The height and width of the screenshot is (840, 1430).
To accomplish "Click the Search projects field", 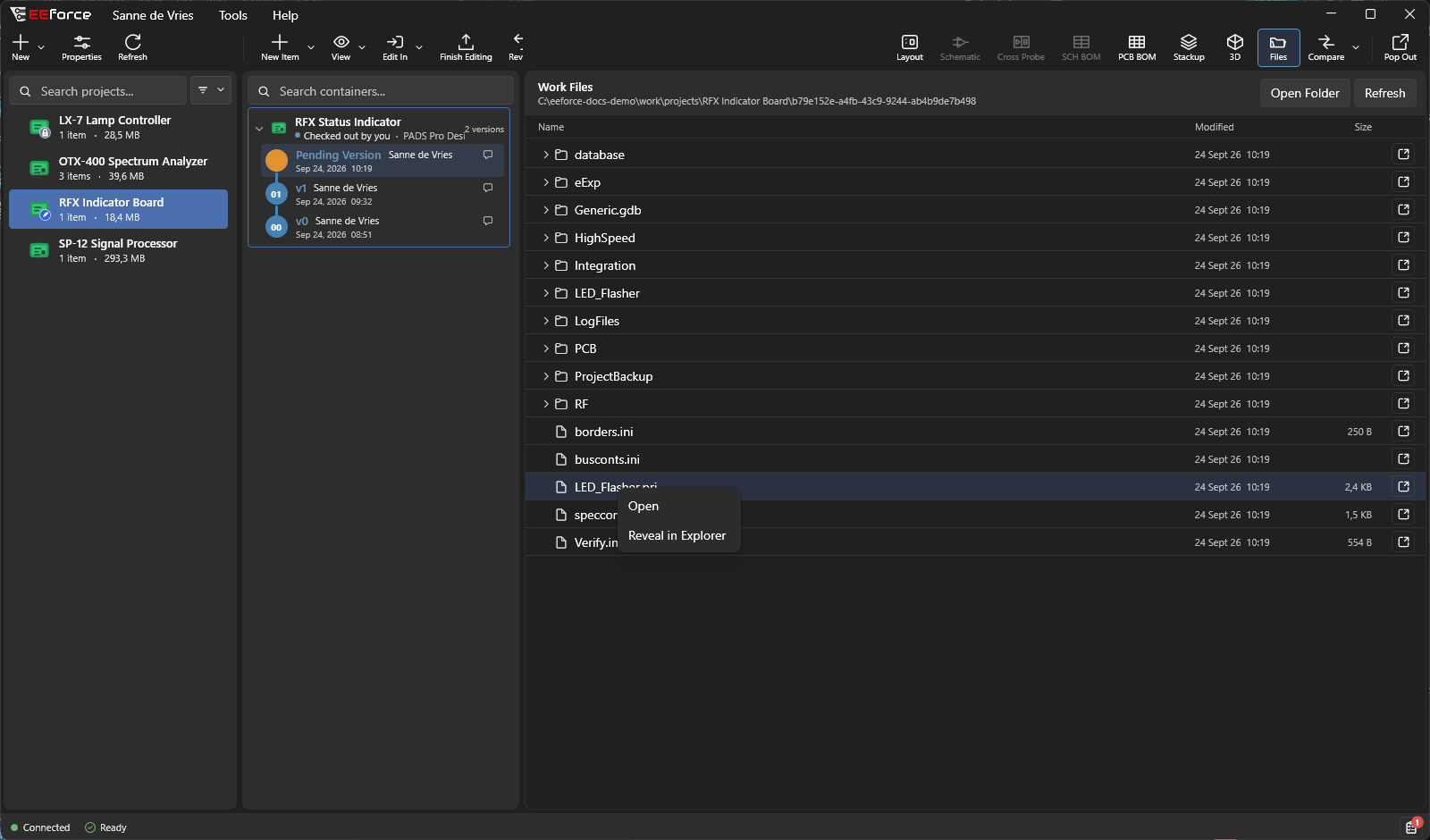I will 98,90.
